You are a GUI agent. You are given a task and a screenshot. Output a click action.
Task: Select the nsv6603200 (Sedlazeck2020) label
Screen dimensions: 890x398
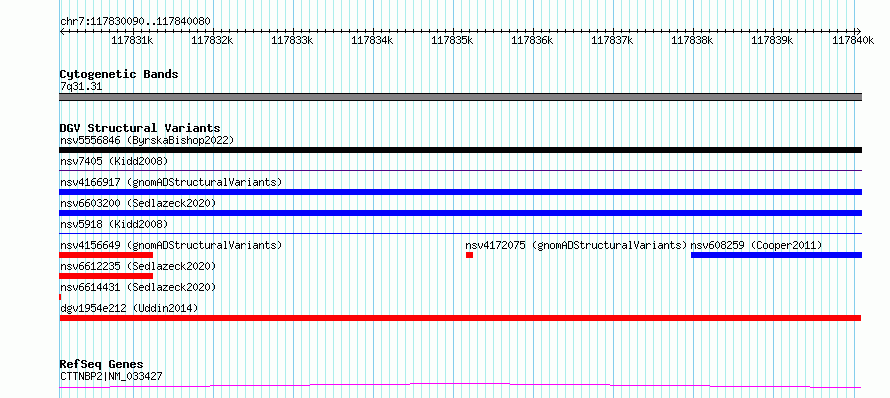(138, 203)
